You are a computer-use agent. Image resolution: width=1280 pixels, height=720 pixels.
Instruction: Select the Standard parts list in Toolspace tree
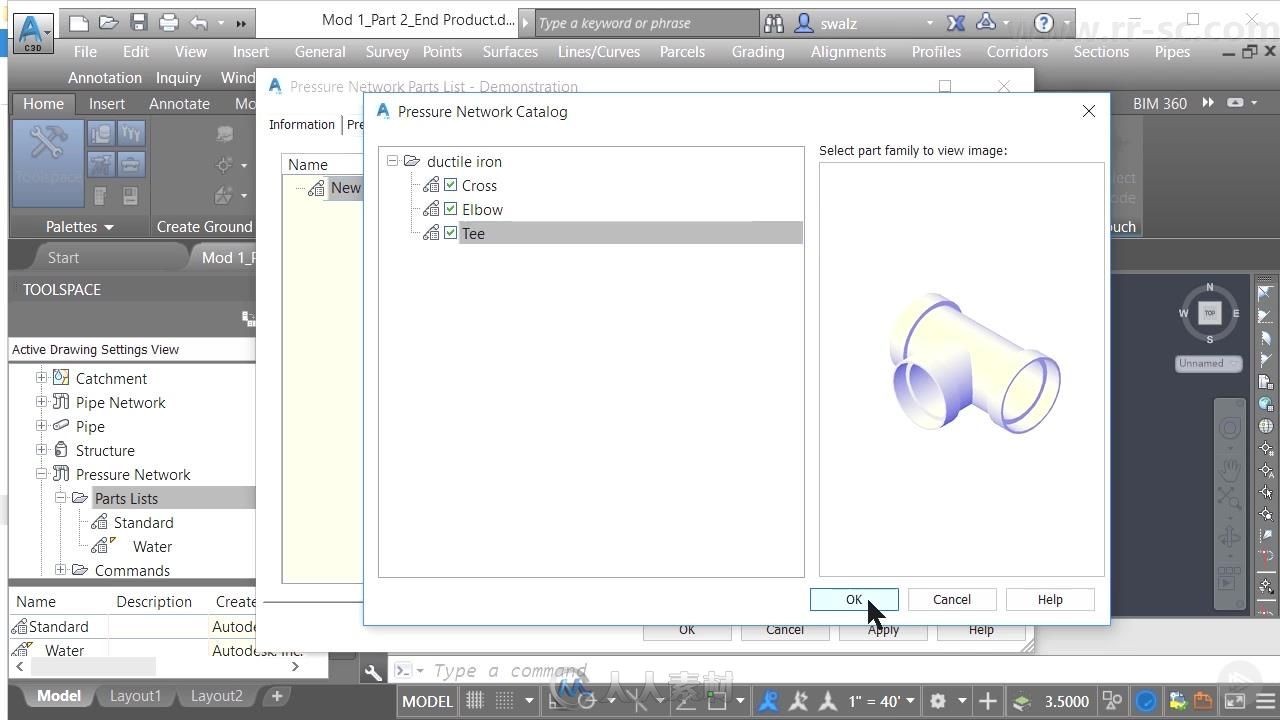click(x=143, y=522)
